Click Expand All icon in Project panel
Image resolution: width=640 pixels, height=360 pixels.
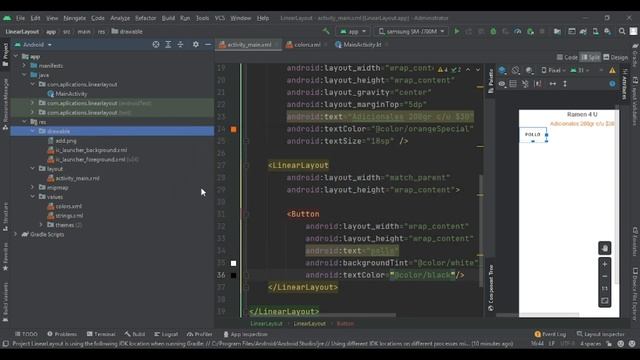point(168,44)
